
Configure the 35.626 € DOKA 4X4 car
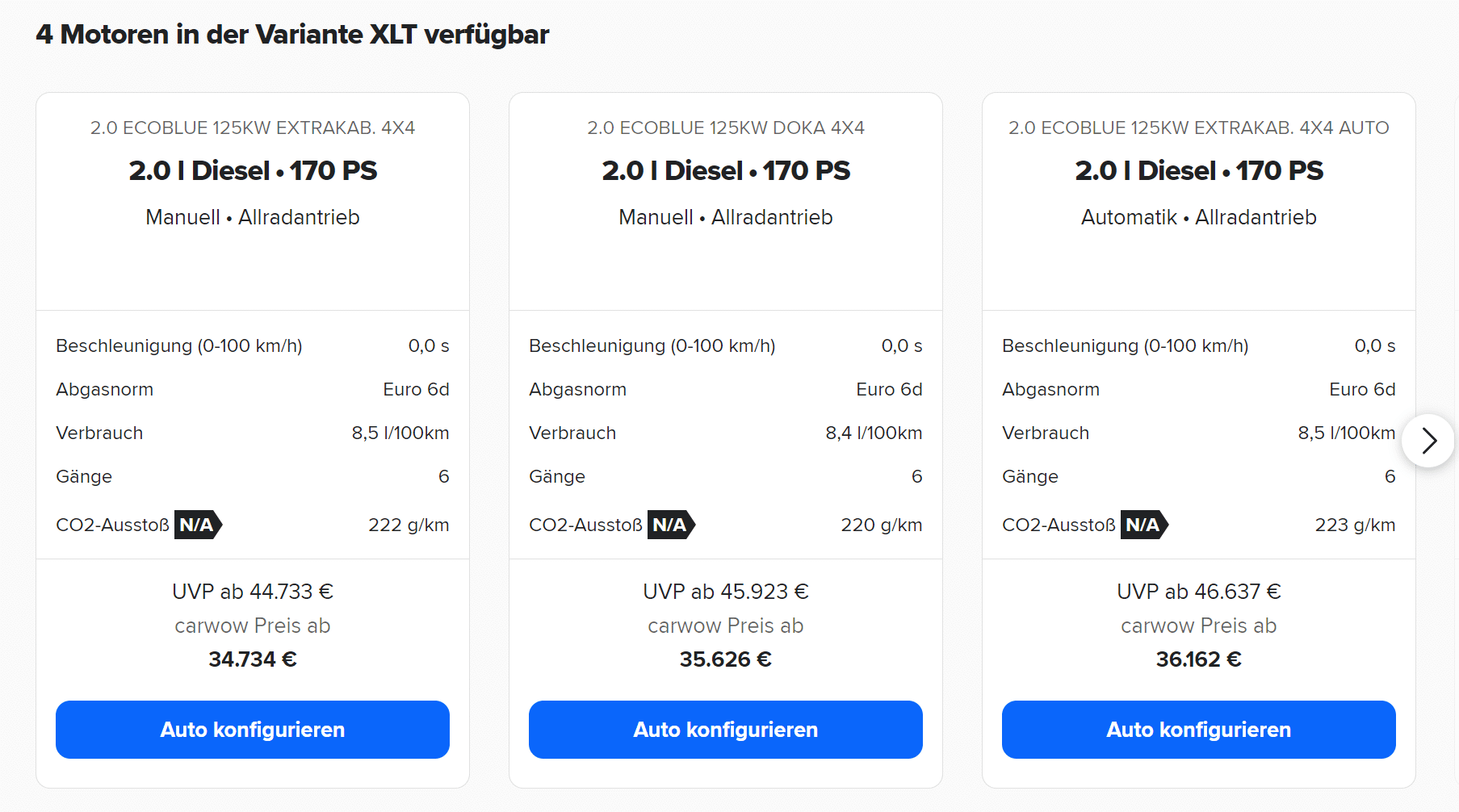tap(726, 730)
